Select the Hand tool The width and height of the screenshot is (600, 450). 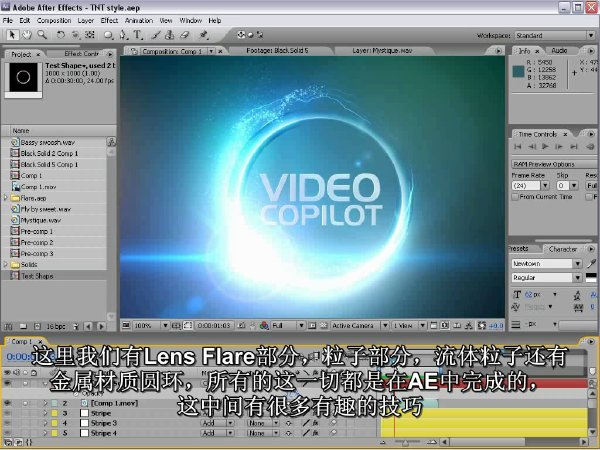(27, 35)
